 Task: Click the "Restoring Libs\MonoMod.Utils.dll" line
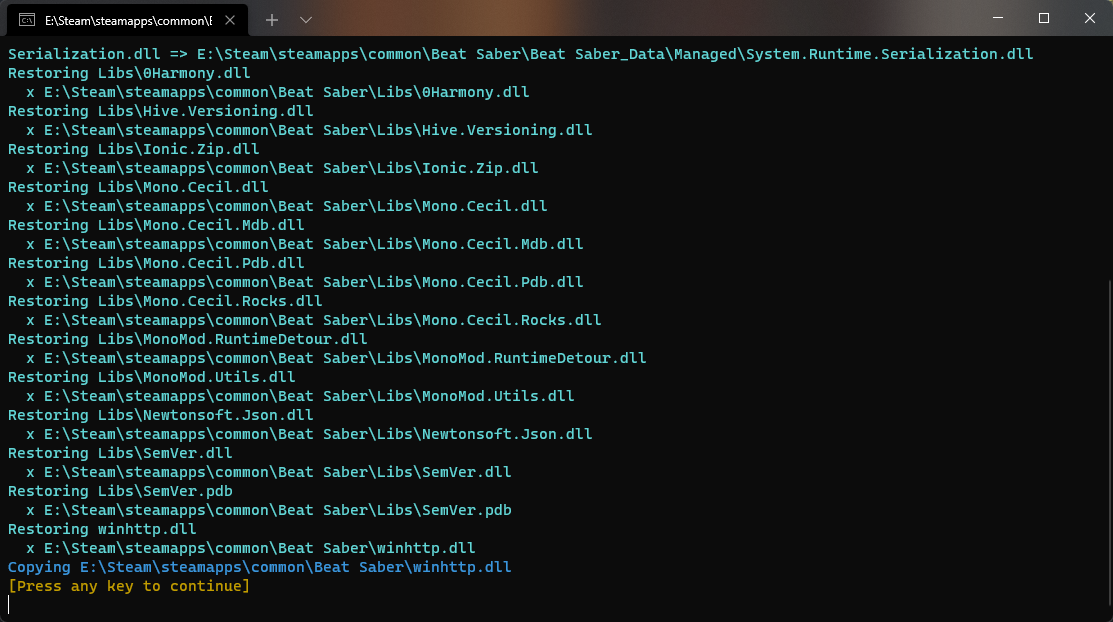coord(151,377)
